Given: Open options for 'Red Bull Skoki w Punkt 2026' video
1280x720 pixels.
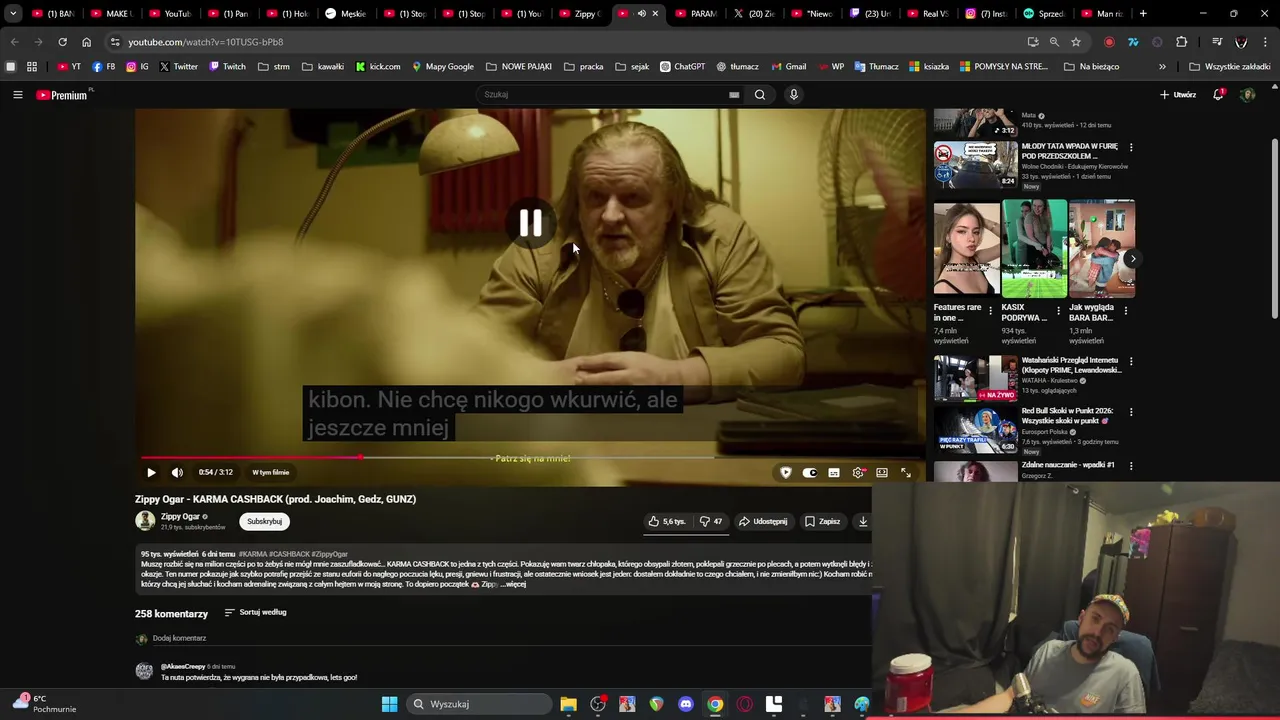Looking at the screenshot, I should click(x=1131, y=411).
